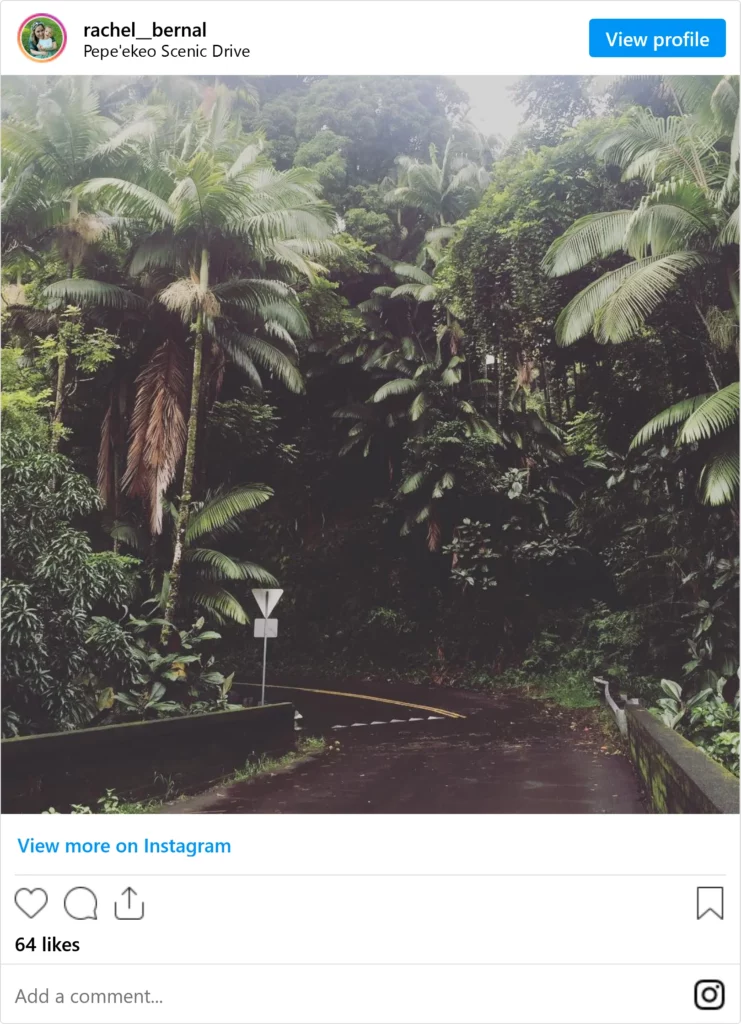
Task: Click the yield sign in the photo
Action: [x=267, y=601]
